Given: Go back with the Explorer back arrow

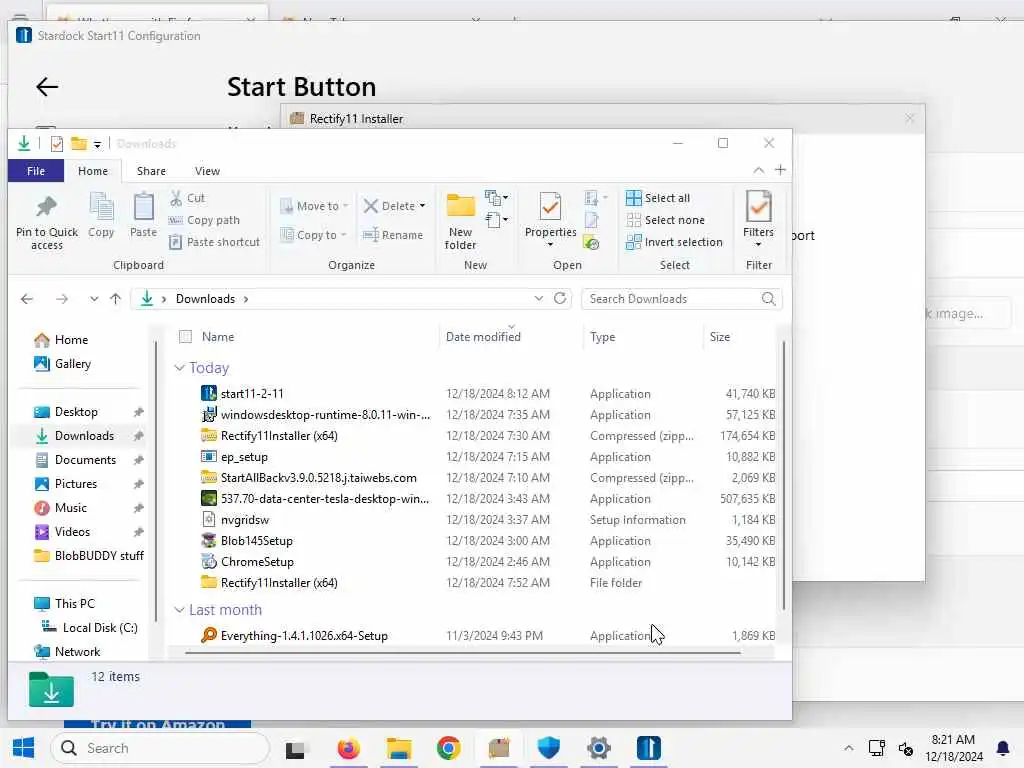Looking at the screenshot, I should click(27, 299).
